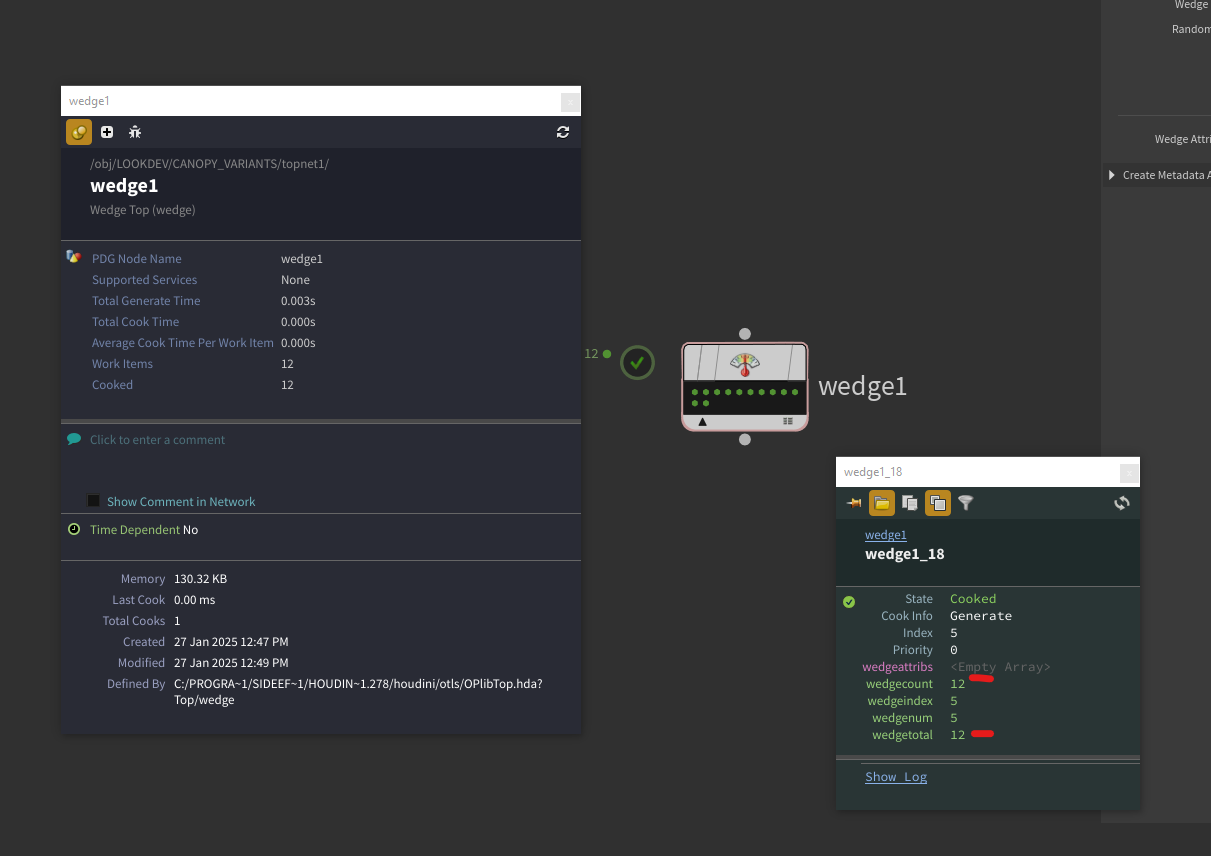The width and height of the screenshot is (1211, 856).
Task: Click the funnel filter icon
Action: pyautogui.click(x=965, y=503)
